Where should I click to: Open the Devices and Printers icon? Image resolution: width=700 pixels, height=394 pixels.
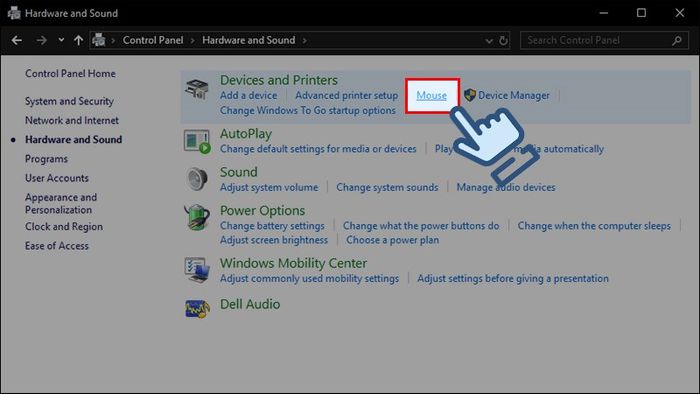(x=197, y=89)
